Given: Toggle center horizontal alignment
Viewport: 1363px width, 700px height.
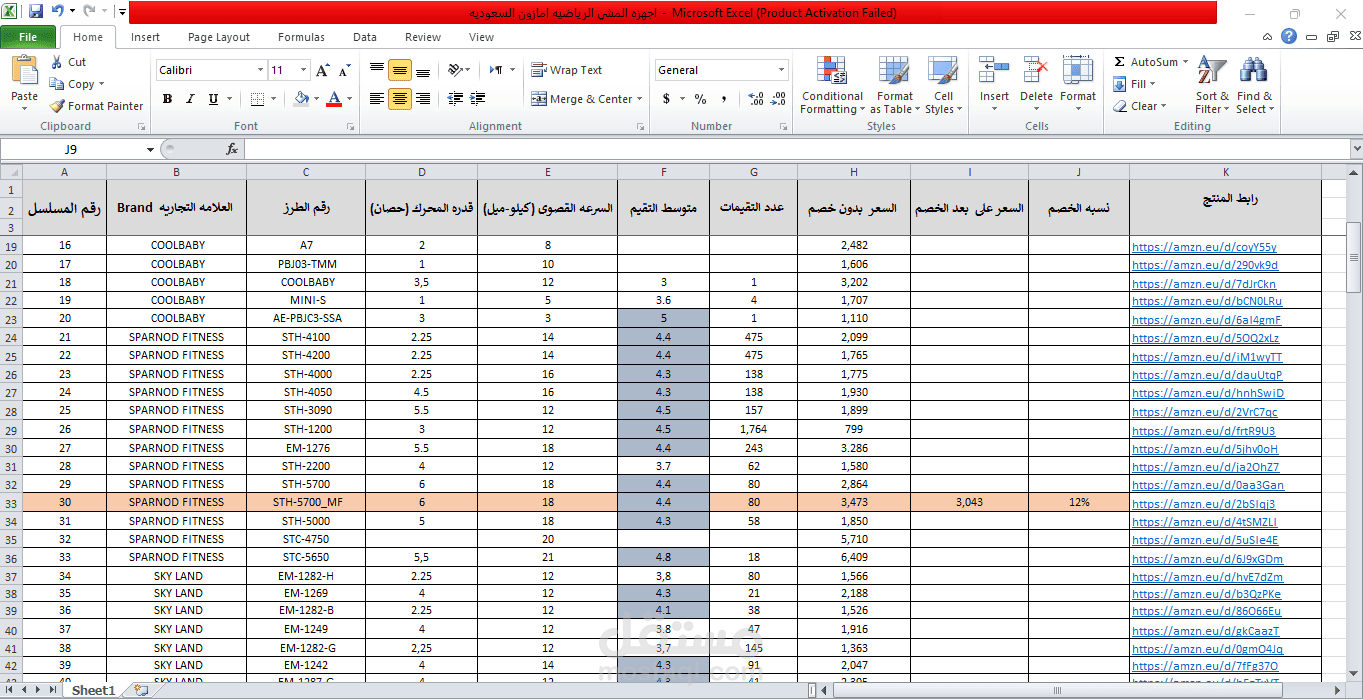Looking at the screenshot, I should pyautogui.click(x=399, y=99).
